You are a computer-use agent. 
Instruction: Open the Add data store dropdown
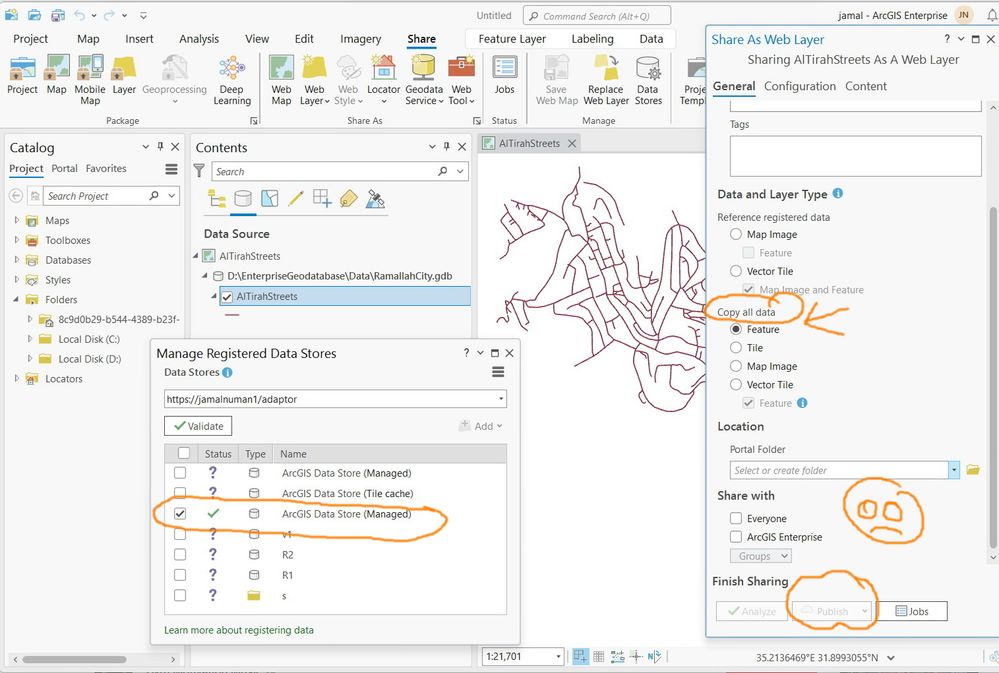(x=481, y=426)
